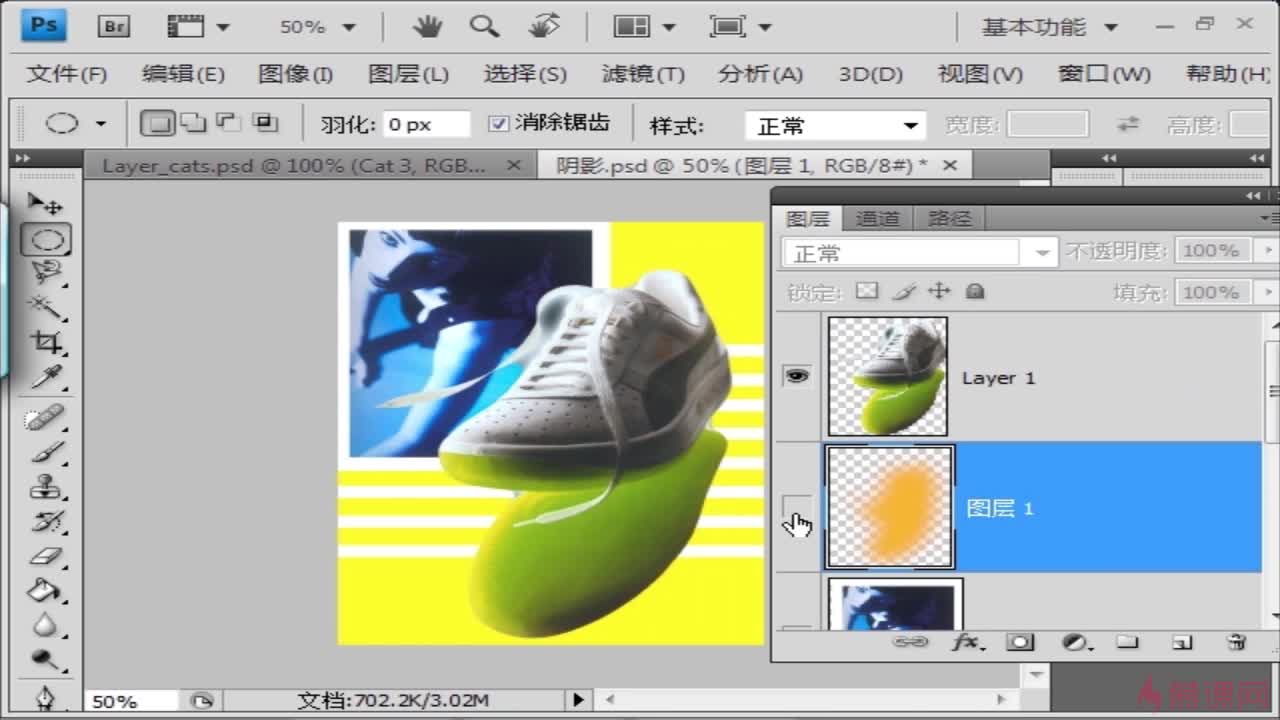The image size is (1280, 720).
Task: Open the 图像(I) menu
Action: click(295, 74)
